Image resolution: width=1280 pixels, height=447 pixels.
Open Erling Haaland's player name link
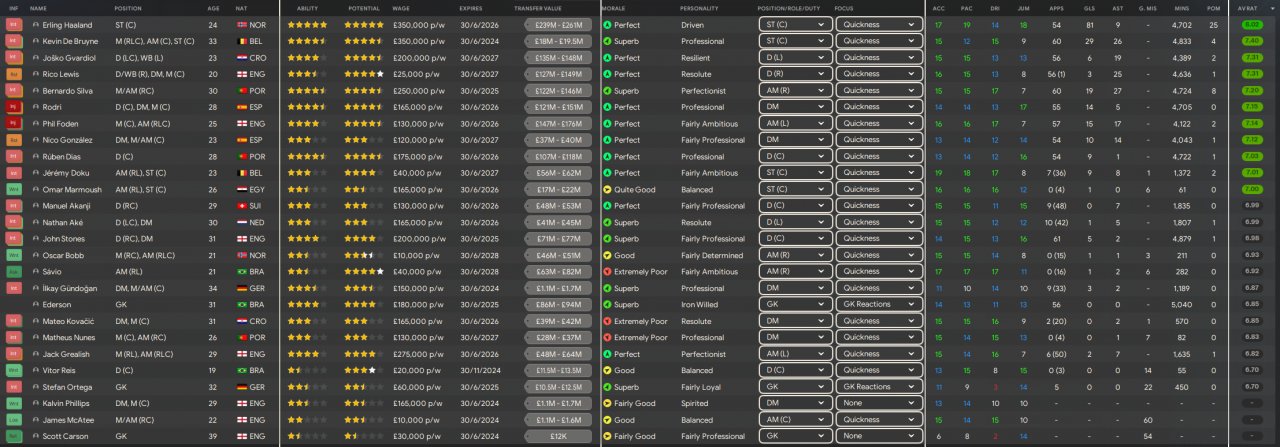tap(66, 24)
